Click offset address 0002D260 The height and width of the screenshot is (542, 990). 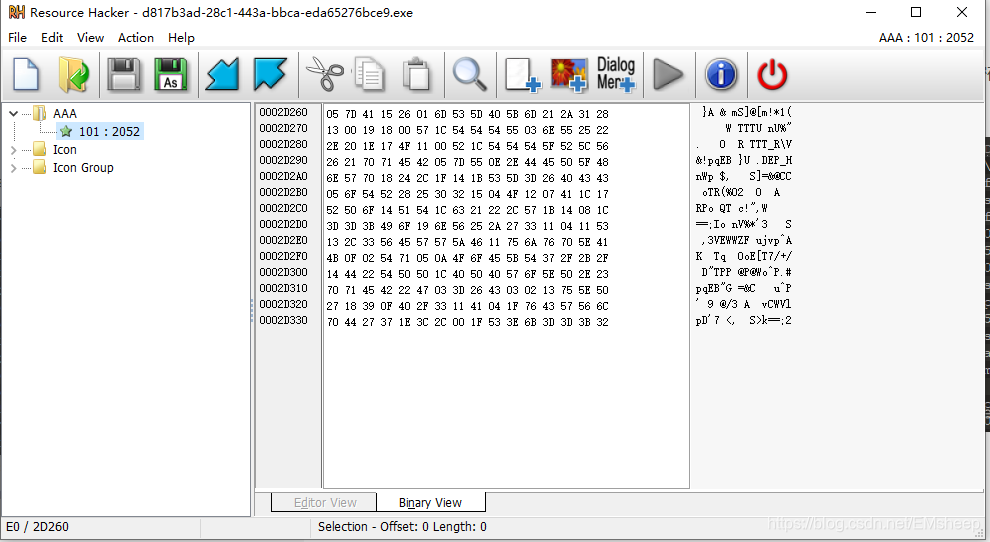tap(283, 112)
